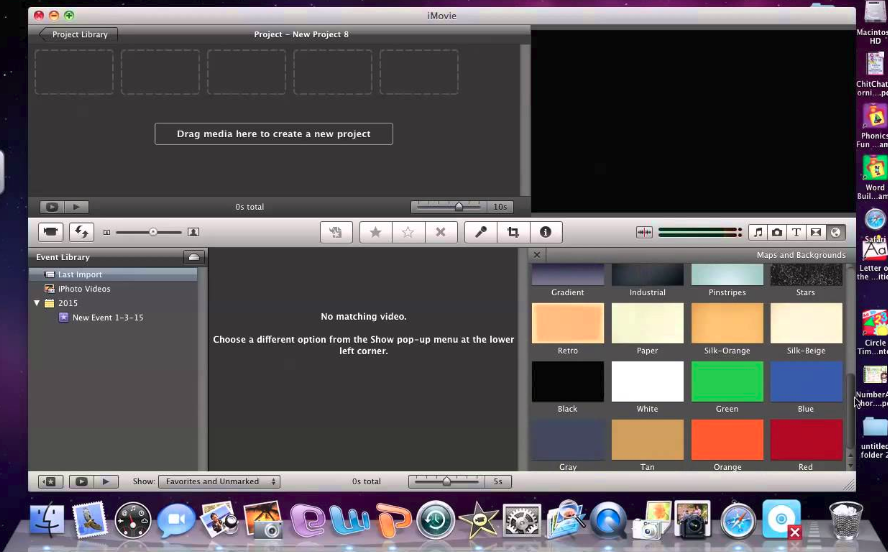
Task: Choose the Stars background thumbnail
Action: (x=806, y=275)
